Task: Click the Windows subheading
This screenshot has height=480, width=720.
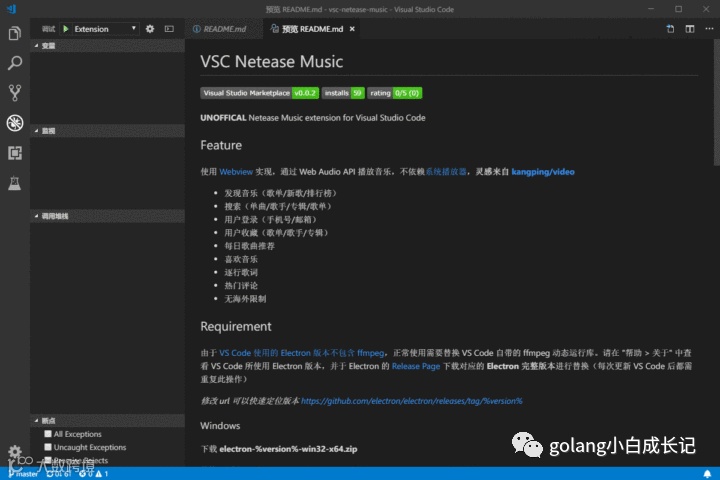Action: pos(220,426)
